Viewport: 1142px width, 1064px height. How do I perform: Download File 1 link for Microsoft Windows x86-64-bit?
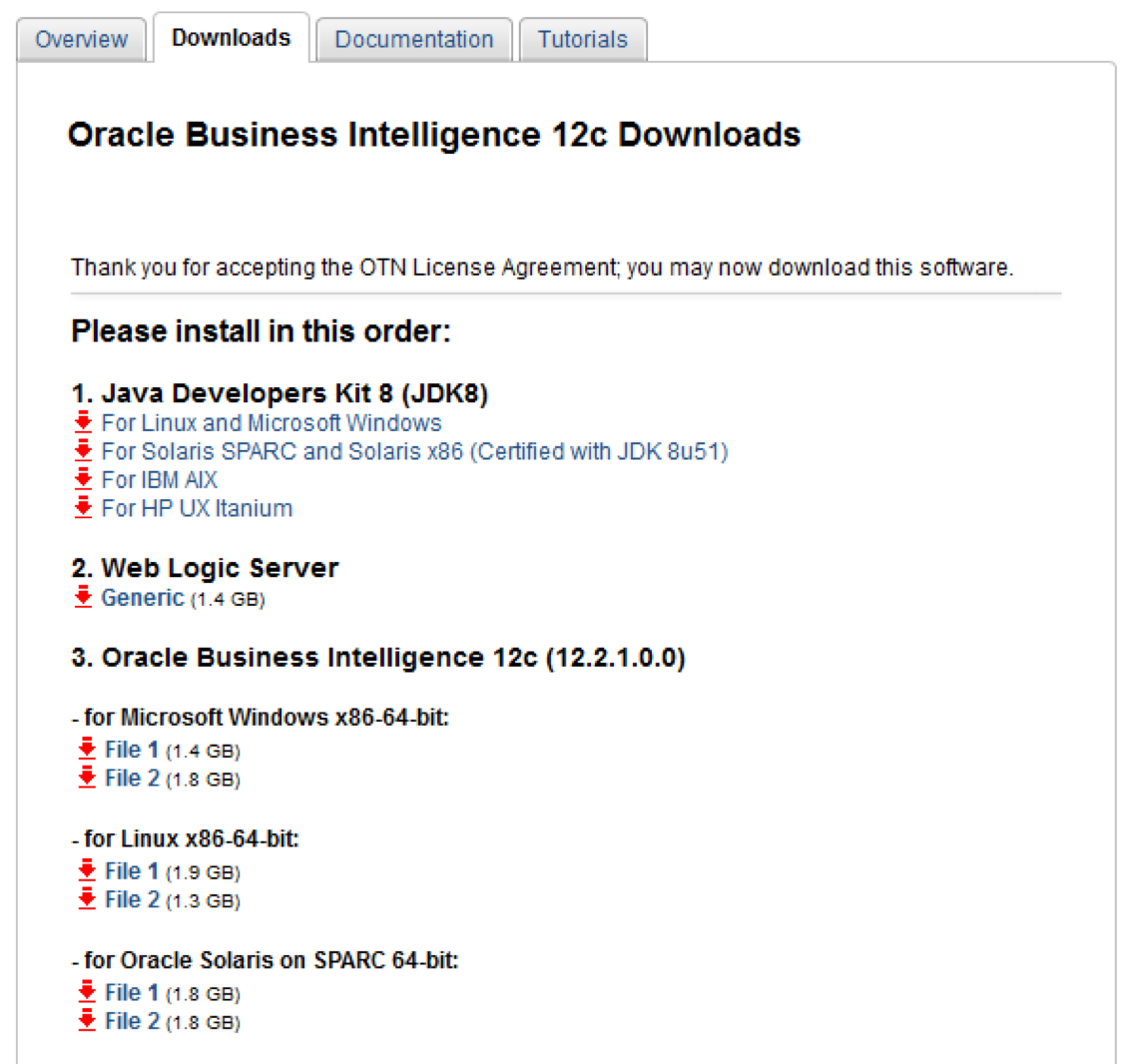(132, 750)
